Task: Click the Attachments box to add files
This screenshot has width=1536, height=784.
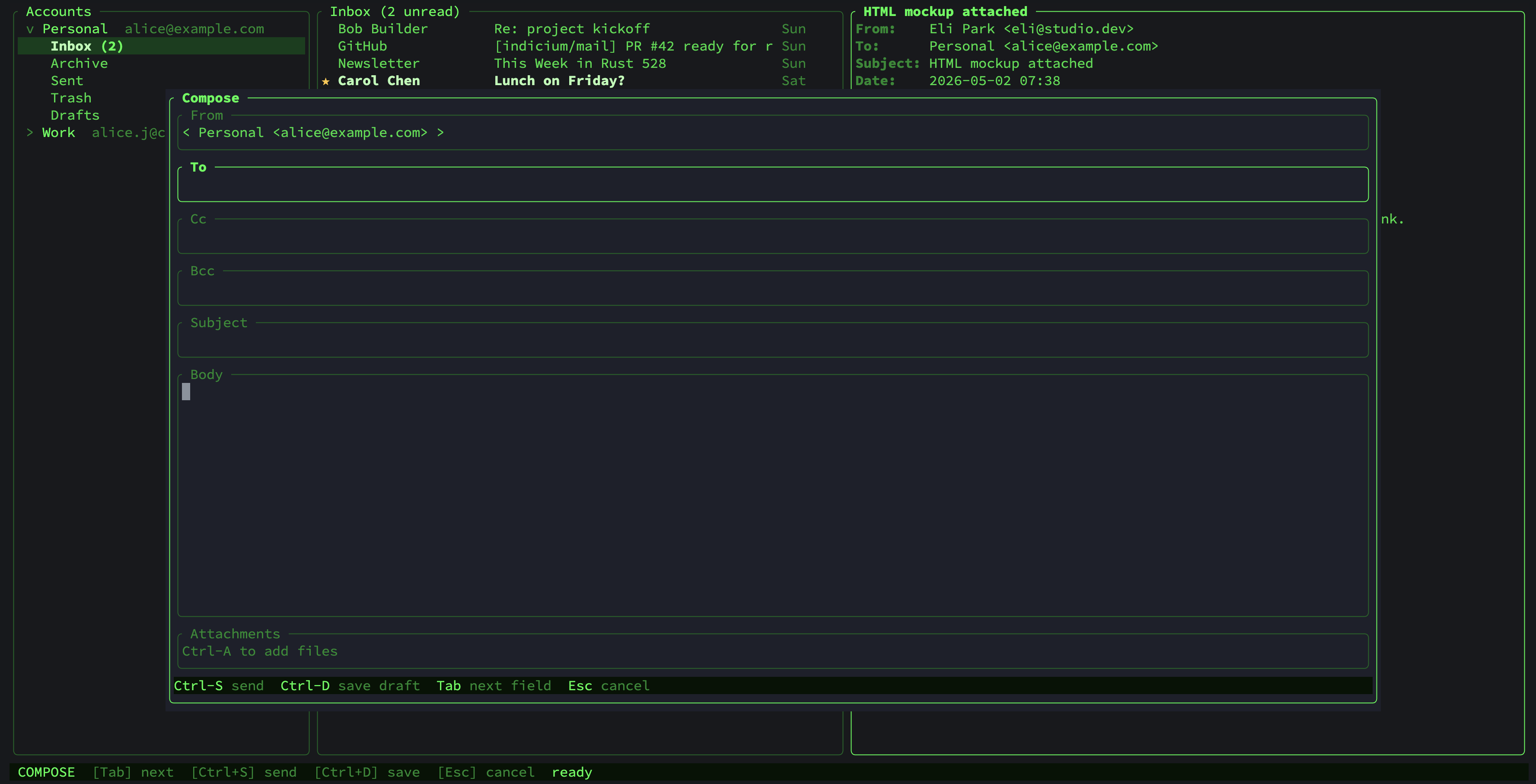Action: tap(773, 652)
